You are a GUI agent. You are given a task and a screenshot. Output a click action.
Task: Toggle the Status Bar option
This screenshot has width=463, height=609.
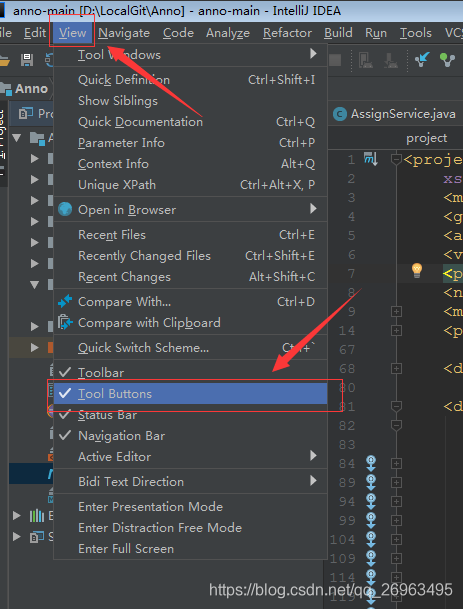point(190,414)
